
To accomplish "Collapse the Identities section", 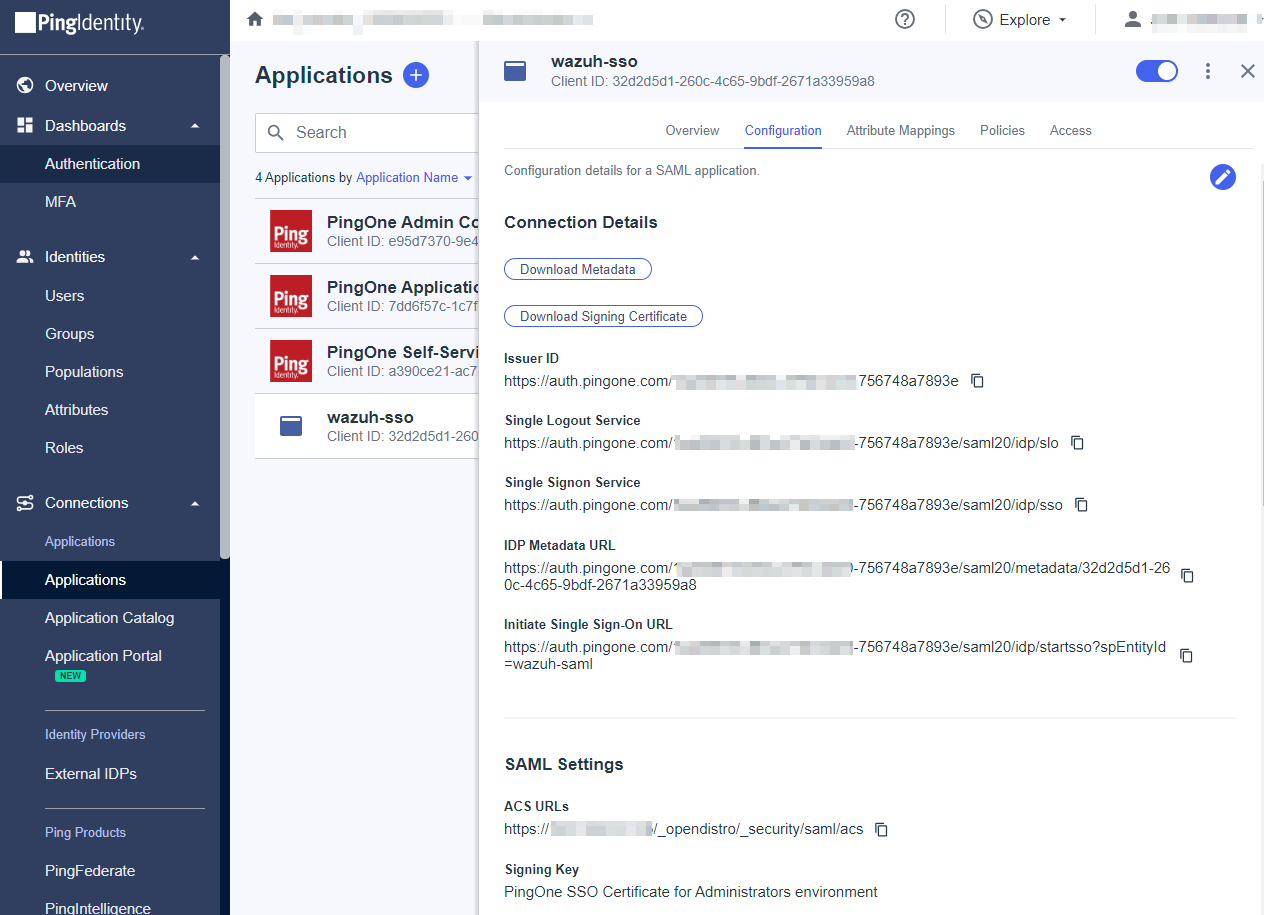I will [x=196, y=257].
